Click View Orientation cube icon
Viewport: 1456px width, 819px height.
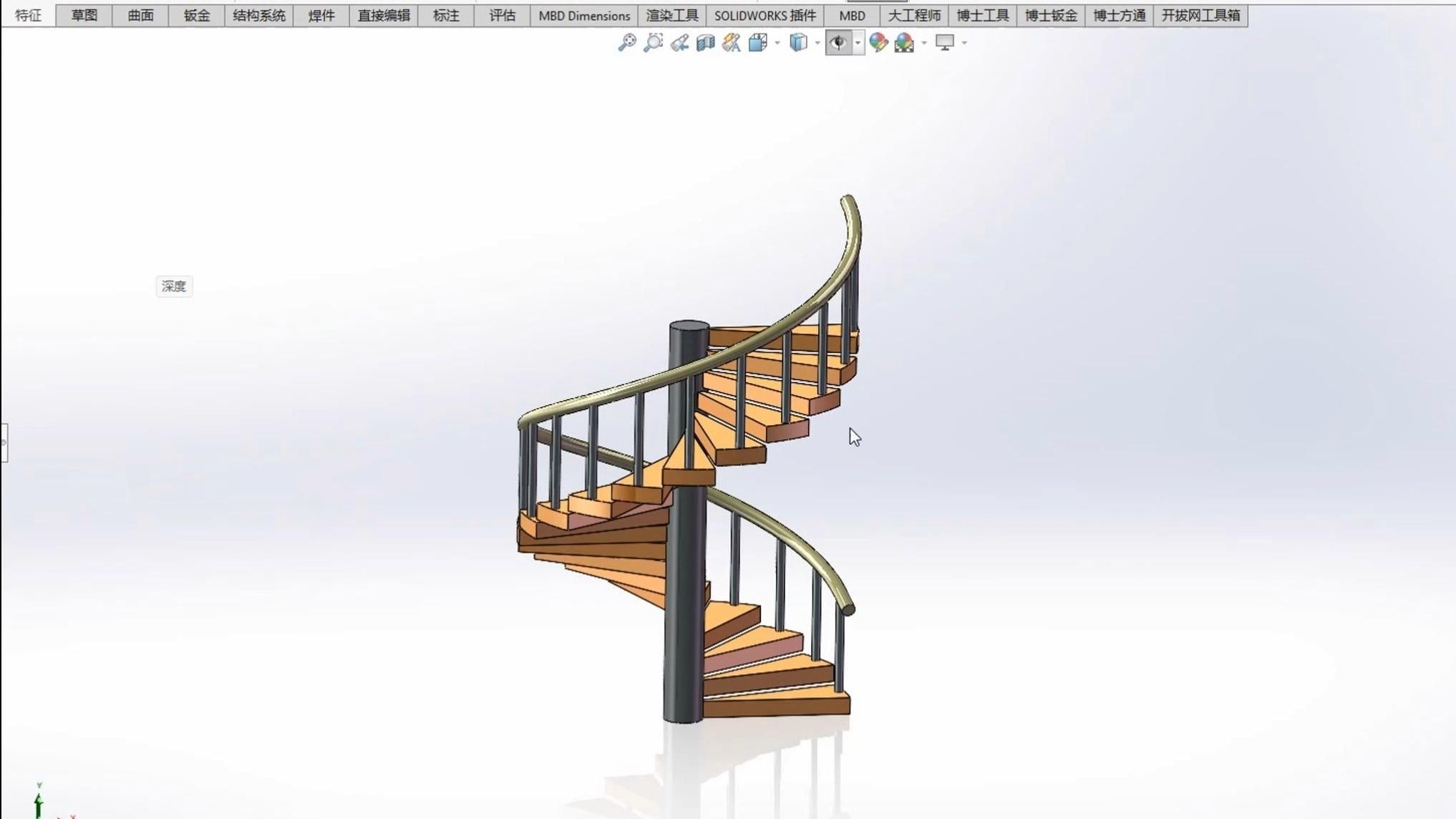point(757,43)
